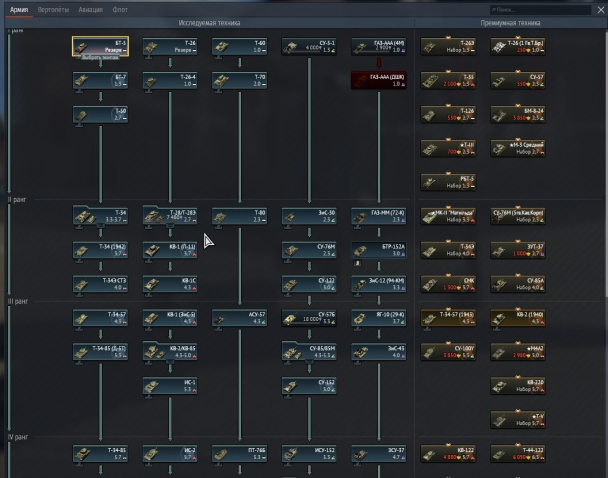Select the premium ЗУТ-37 vehicle card
608x478 pixels.
[x=518, y=250]
